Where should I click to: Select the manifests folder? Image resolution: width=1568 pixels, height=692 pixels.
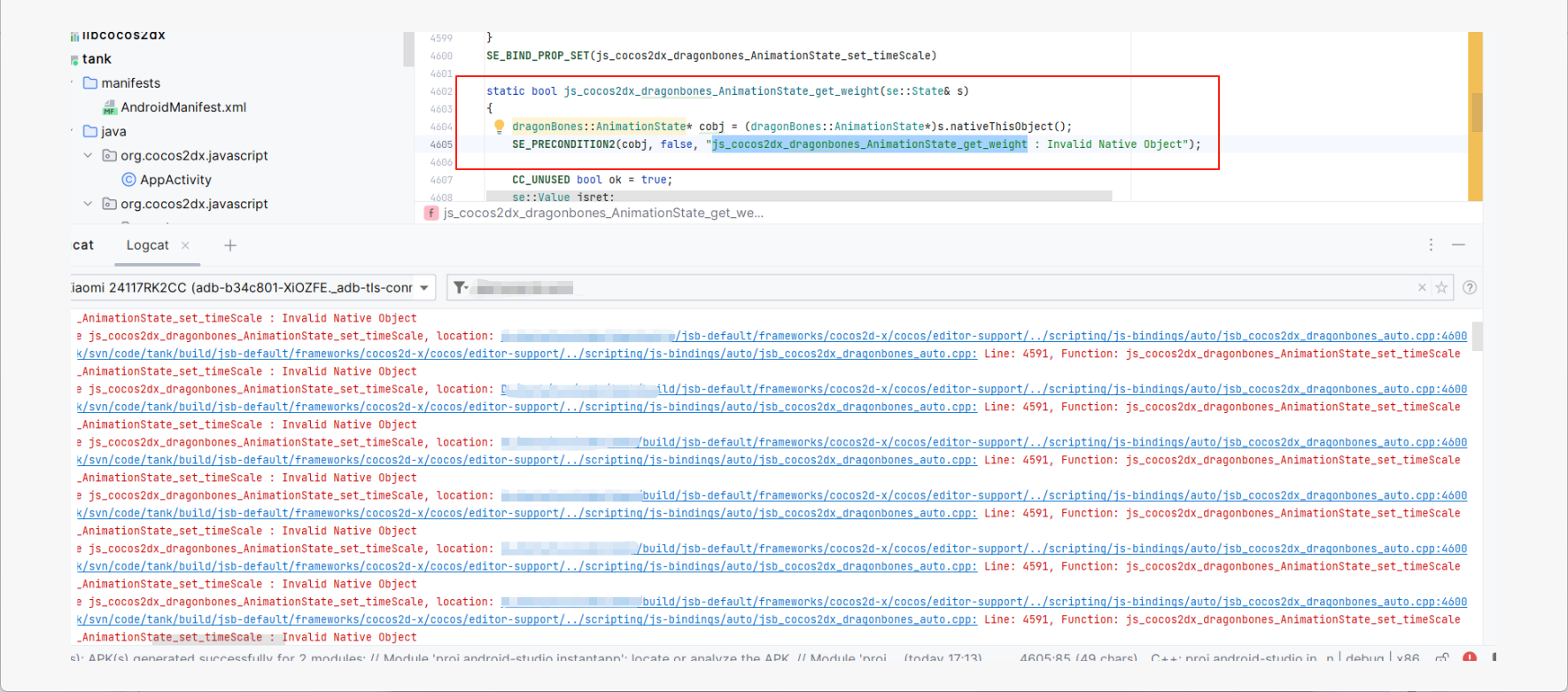coord(131,83)
